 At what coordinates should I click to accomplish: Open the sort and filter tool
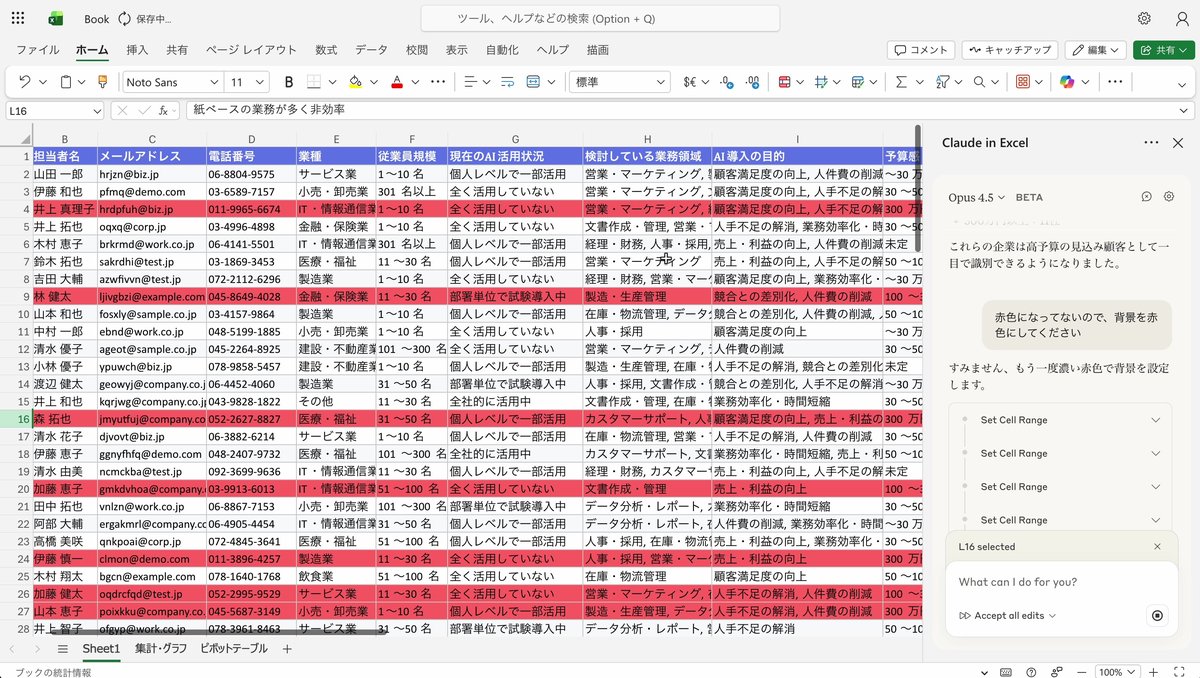(942, 82)
